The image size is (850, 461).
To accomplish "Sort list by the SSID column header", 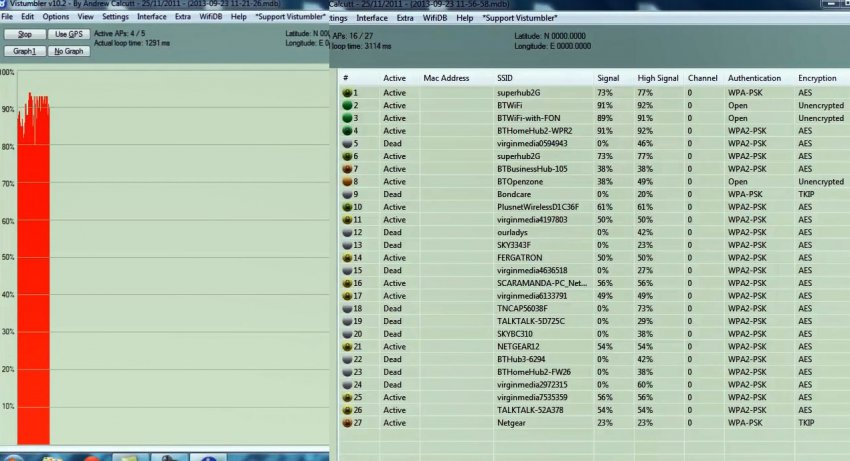I will [504, 78].
